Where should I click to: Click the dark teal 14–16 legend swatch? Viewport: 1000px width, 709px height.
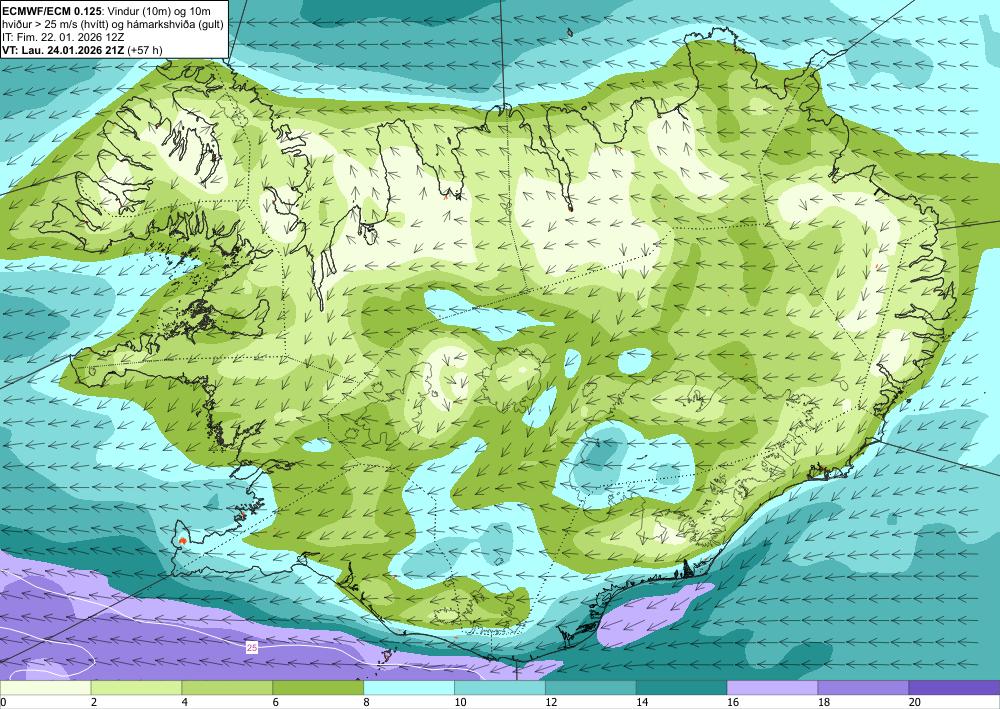tap(682, 687)
